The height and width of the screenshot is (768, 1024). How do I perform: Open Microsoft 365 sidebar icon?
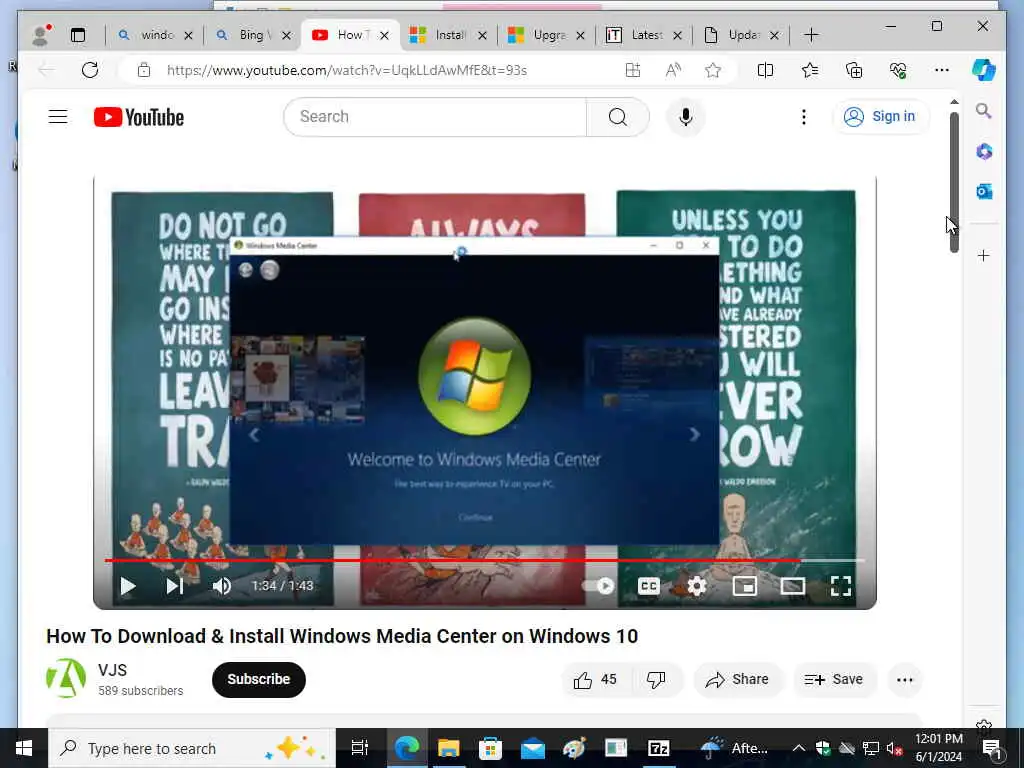point(984,152)
